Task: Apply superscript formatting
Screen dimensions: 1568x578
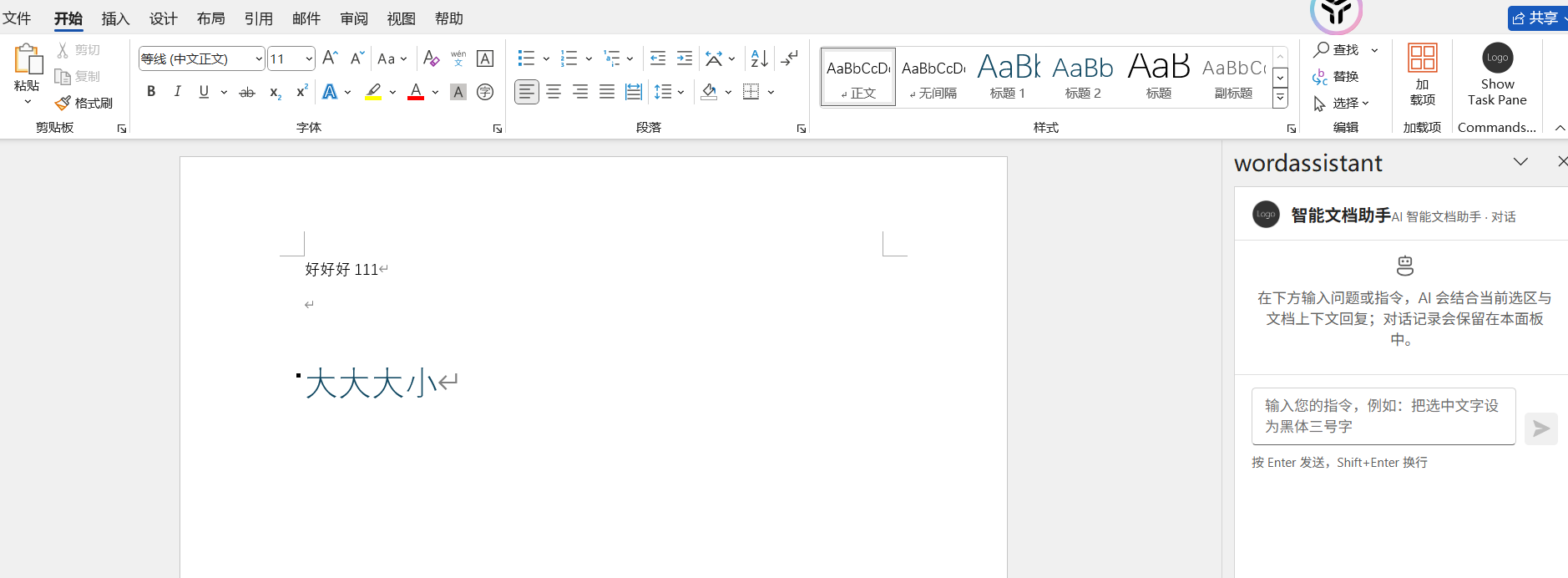Action: pos(302,92)
